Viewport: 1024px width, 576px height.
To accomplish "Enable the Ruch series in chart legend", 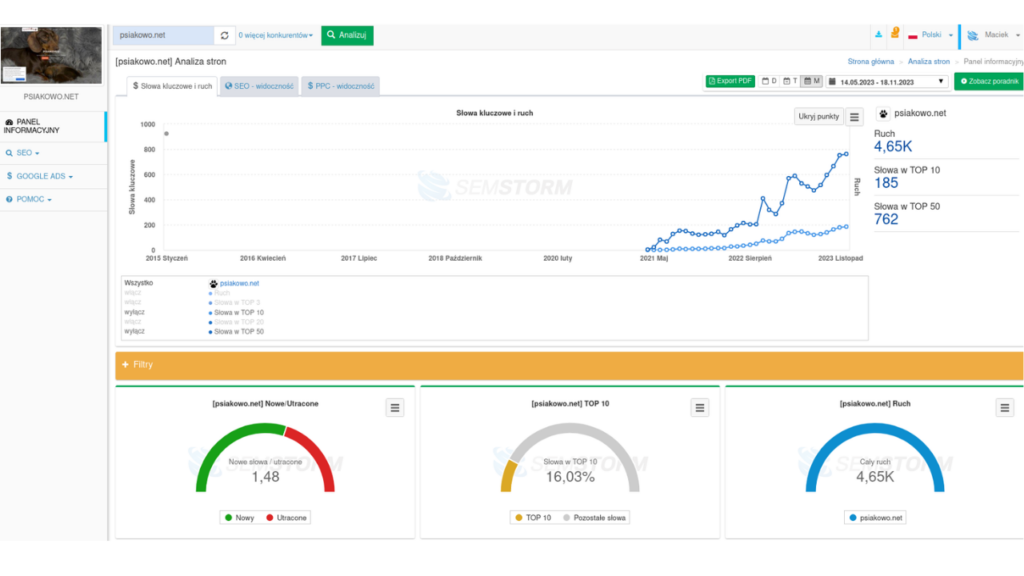I will tap(134, 293).
